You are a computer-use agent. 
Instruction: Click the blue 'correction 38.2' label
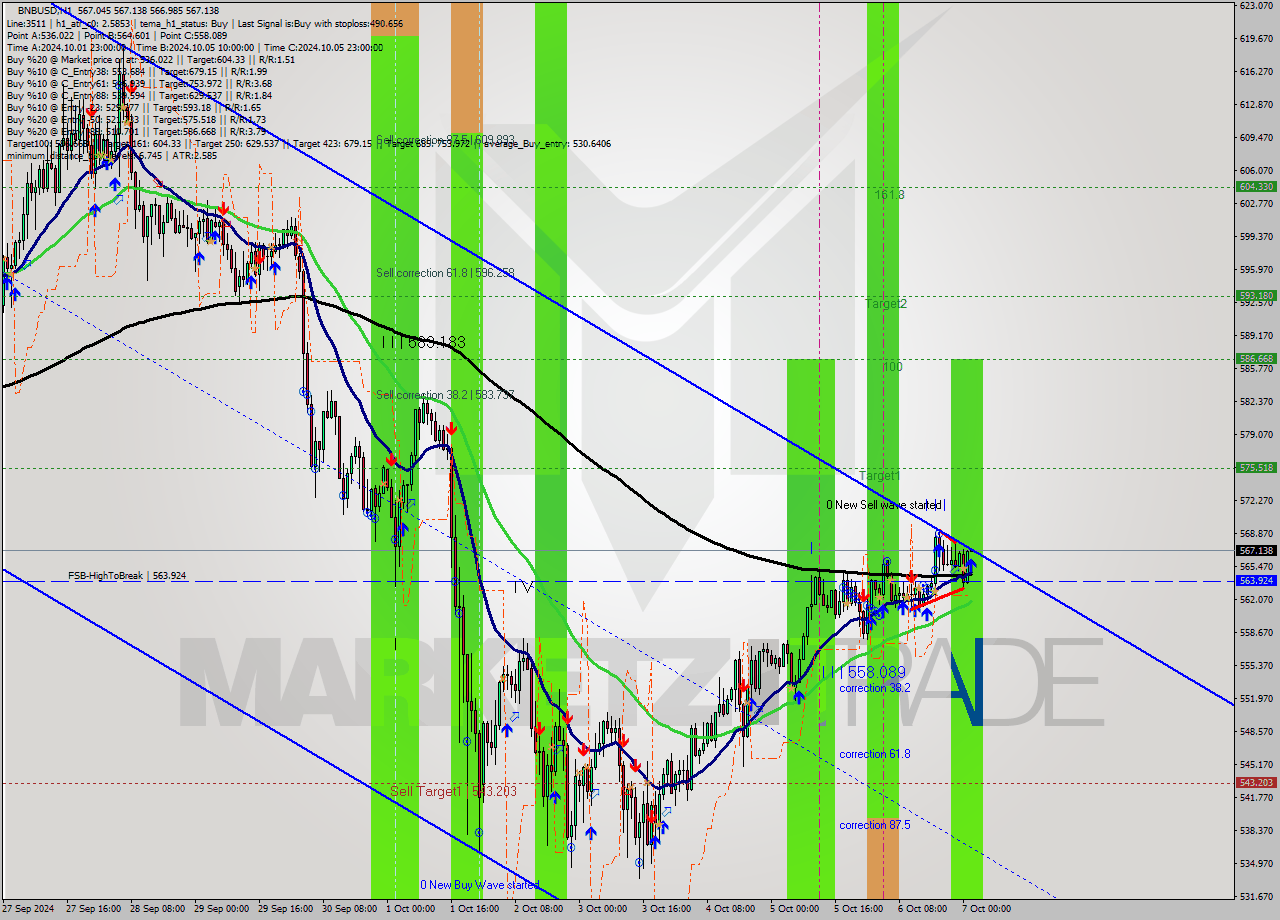[x=875, y=688]
